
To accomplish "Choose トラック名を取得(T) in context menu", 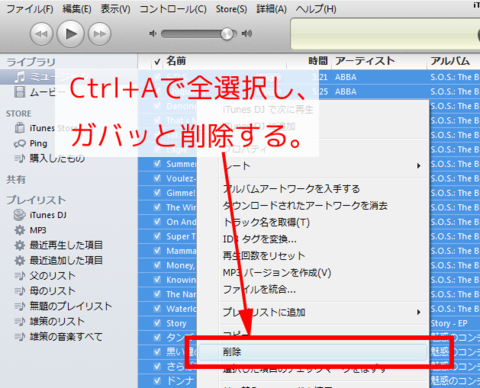I will pyautogui.click(x=266, y=222).
